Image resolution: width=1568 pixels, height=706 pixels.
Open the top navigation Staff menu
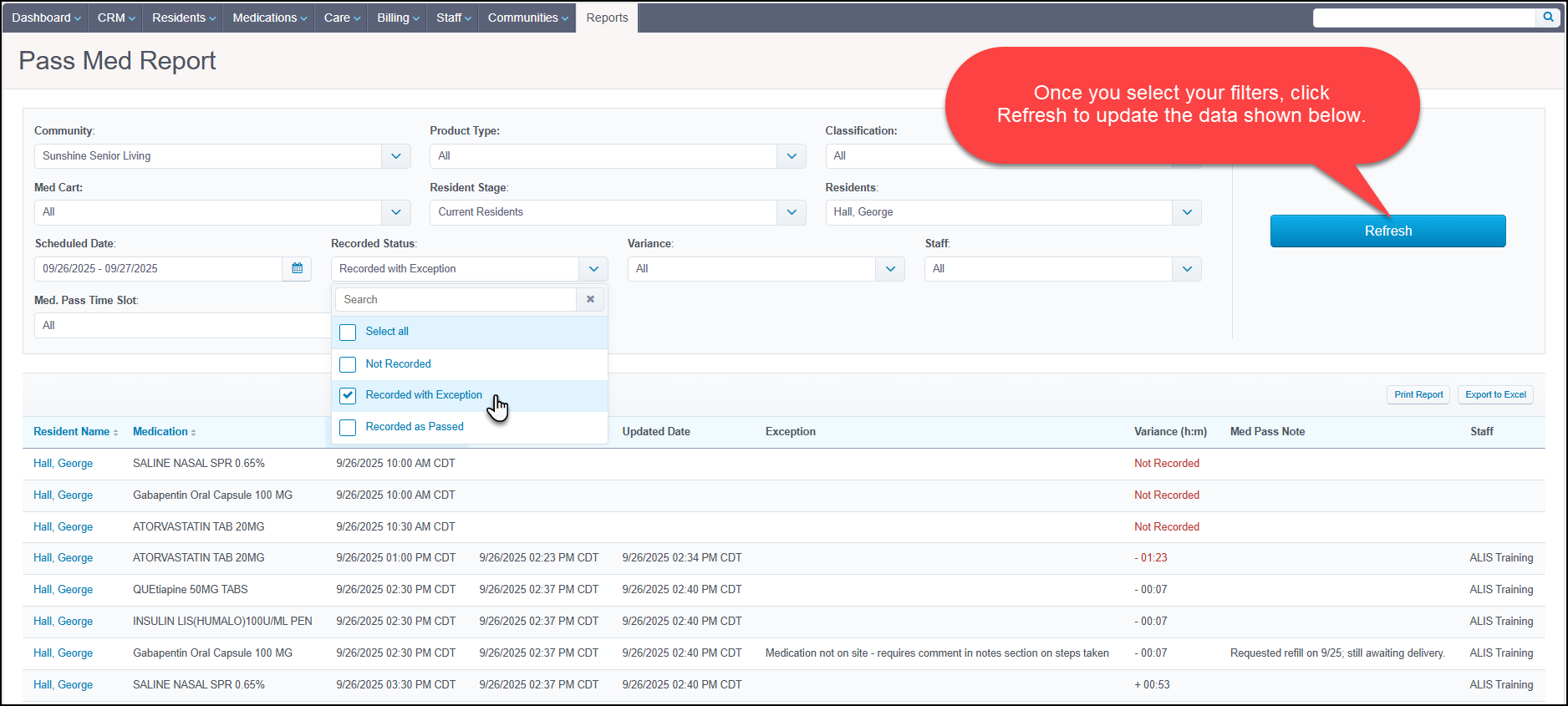pyautogui.click(x=454, y=18)
